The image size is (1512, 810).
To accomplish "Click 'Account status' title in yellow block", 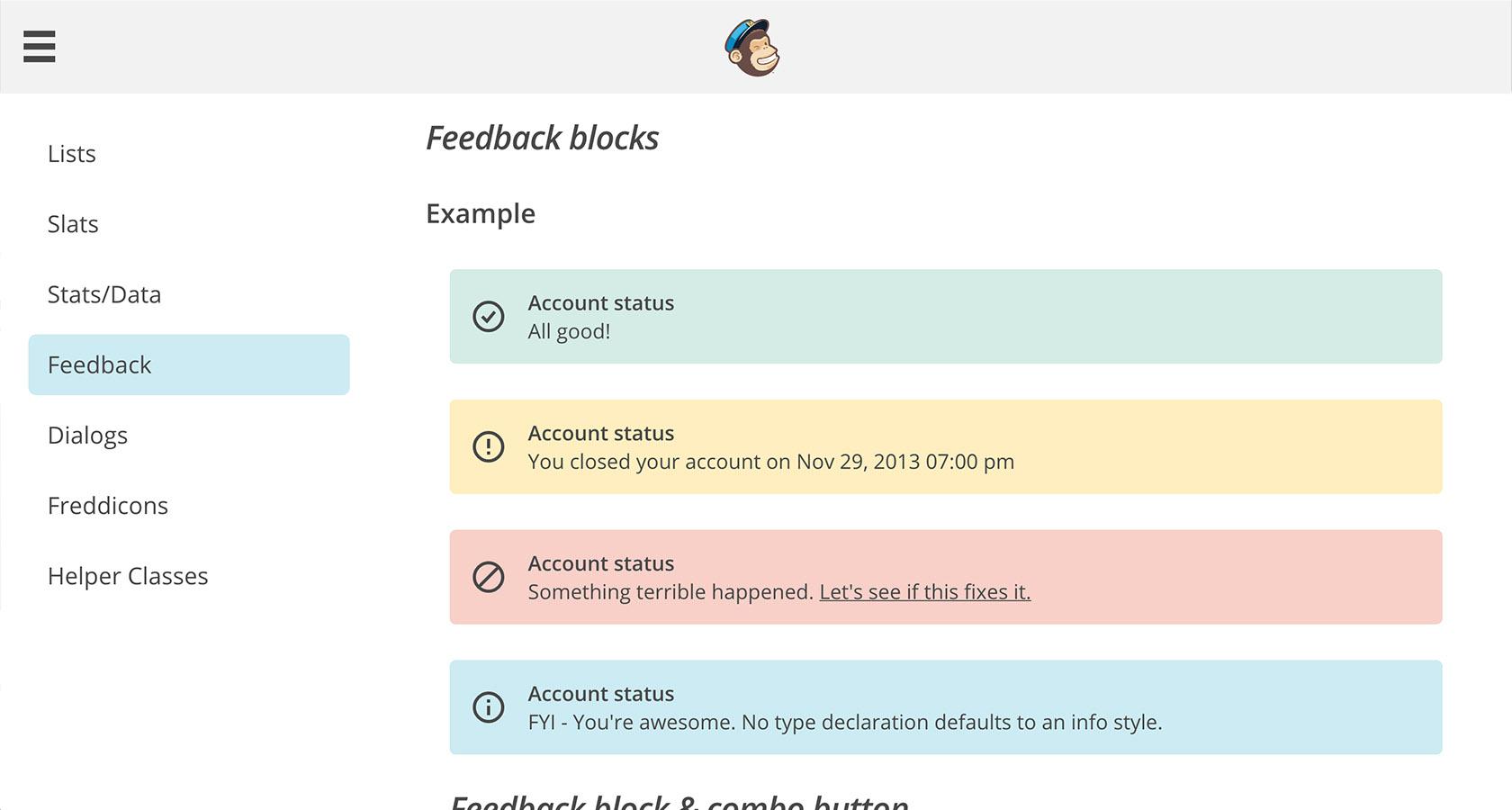I will click(x=601, y=434).
